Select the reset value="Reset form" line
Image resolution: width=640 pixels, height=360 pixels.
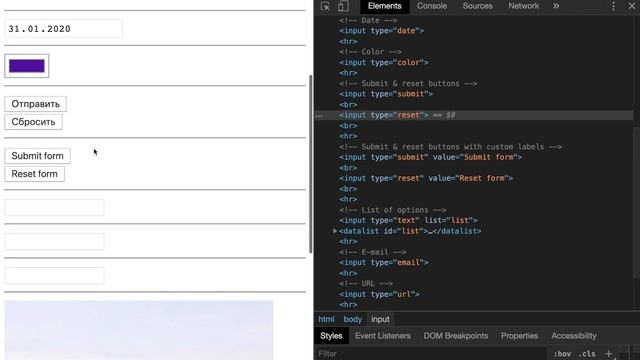(x=426, y=178)
